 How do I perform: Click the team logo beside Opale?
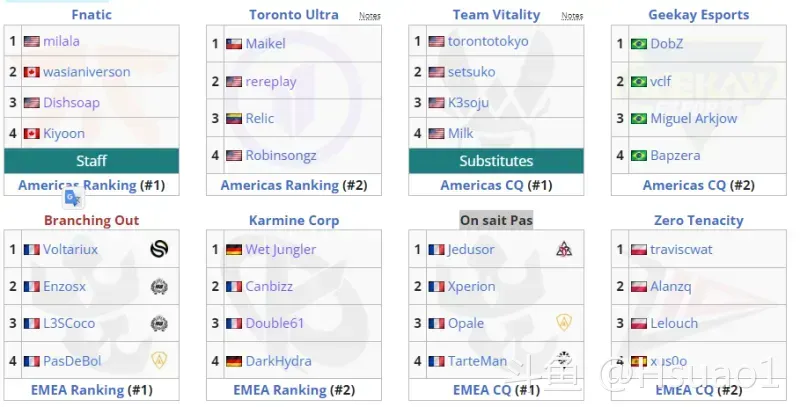[564, 323]
